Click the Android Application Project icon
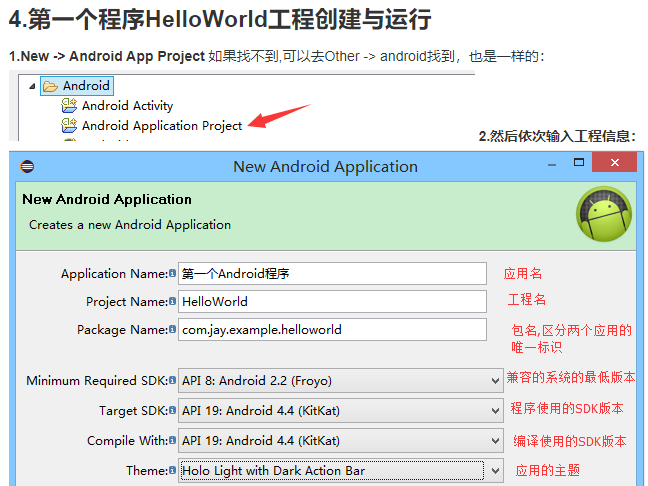 69,126
